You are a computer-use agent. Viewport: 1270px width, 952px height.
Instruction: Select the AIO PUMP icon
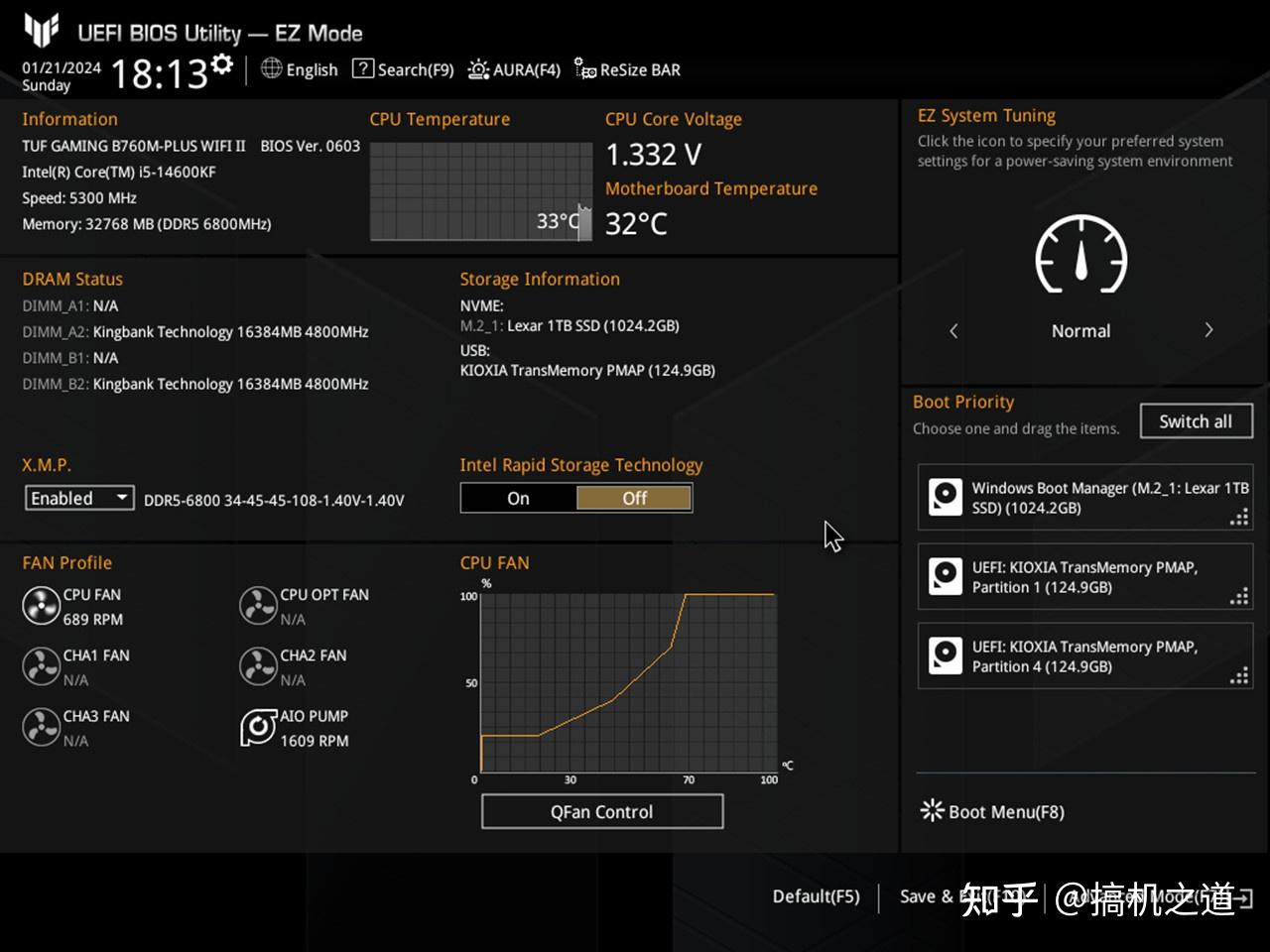click(258, 727)
